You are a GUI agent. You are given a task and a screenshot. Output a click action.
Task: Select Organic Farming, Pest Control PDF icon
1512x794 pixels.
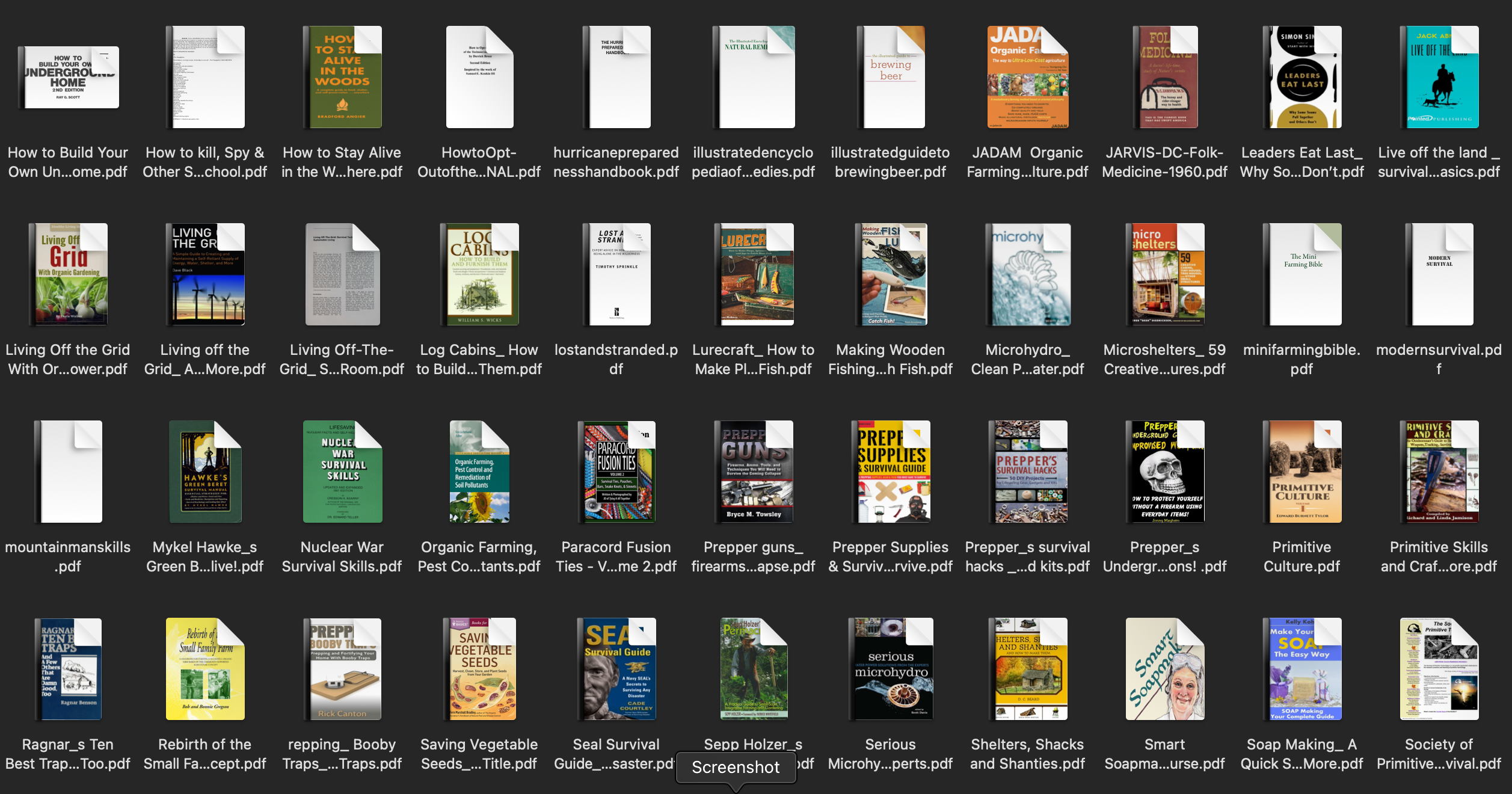[479, 472]
